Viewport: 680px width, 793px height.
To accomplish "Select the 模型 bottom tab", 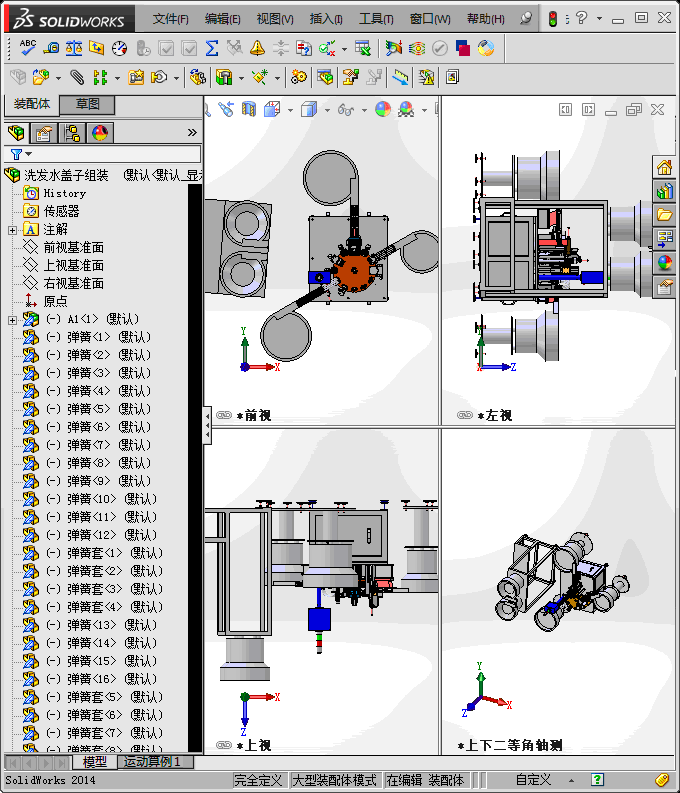I will click(95, 762).
